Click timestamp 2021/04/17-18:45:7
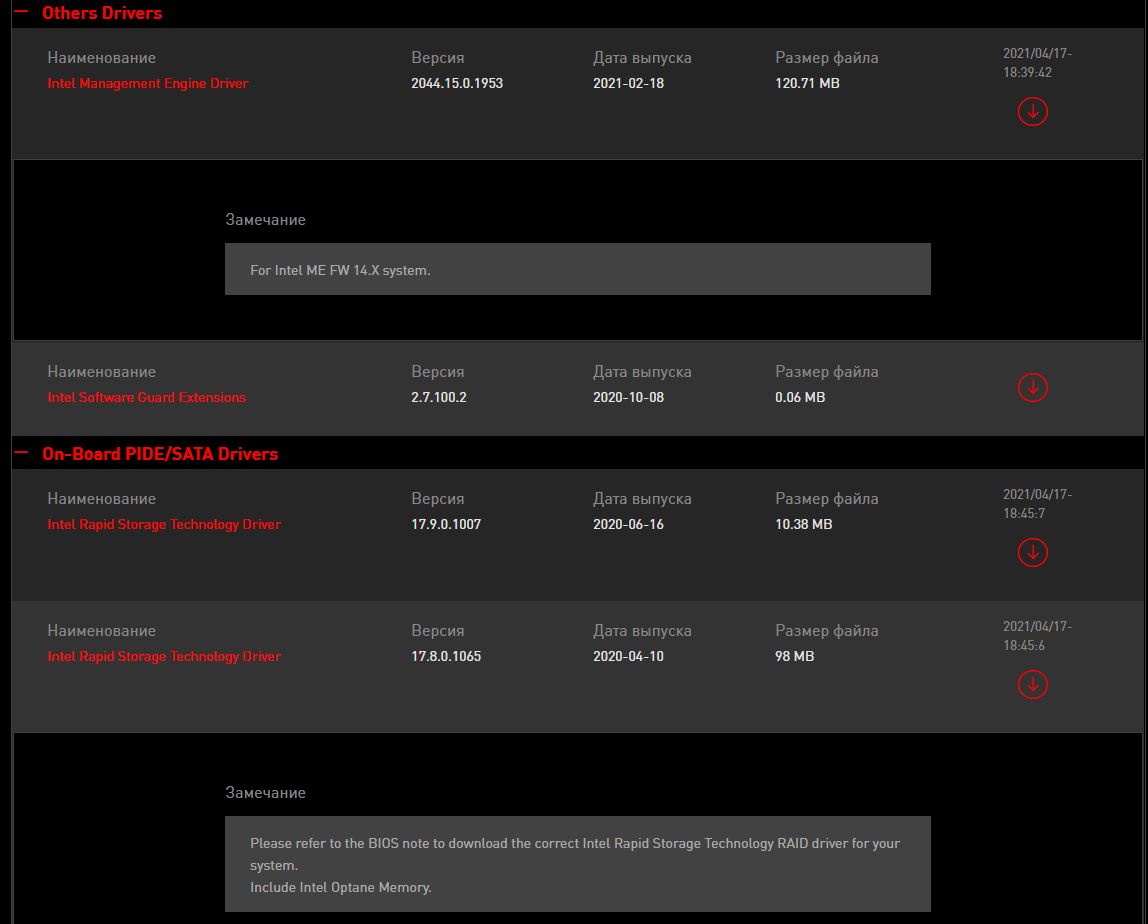 pyautogui.click(x=1037, y=504)
